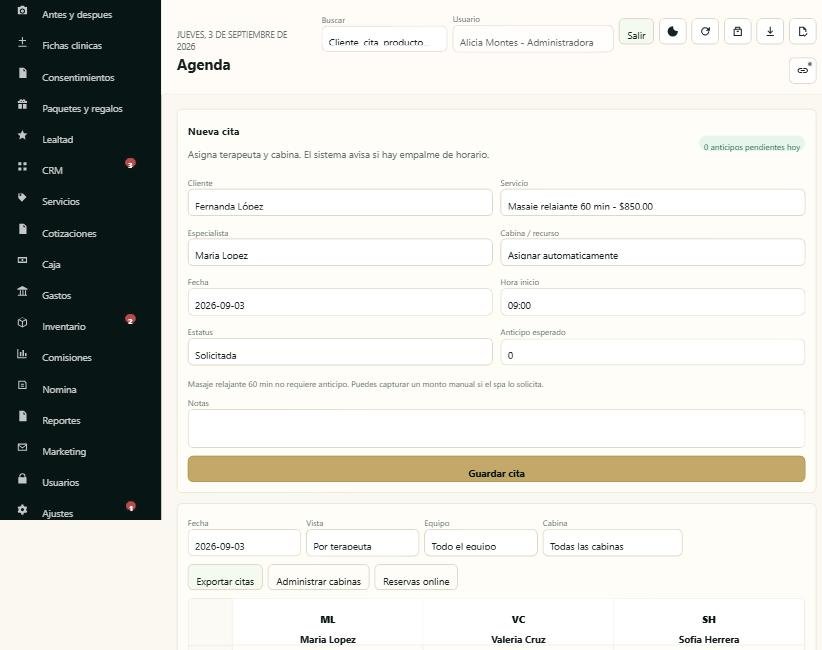Click the Salir button
Screen dimensions: 822x650
pyautogui.click(x=636, y=31)
